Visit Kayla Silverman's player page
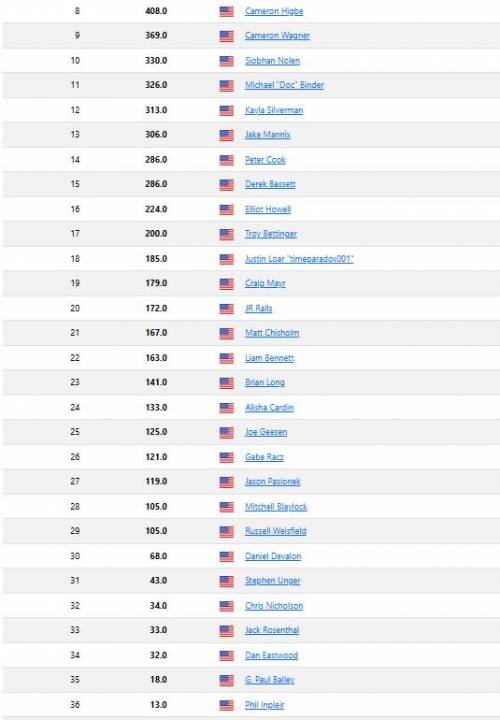Image resolution: width=500 pixels, height=720 pixels. click(x=274, y=110)
